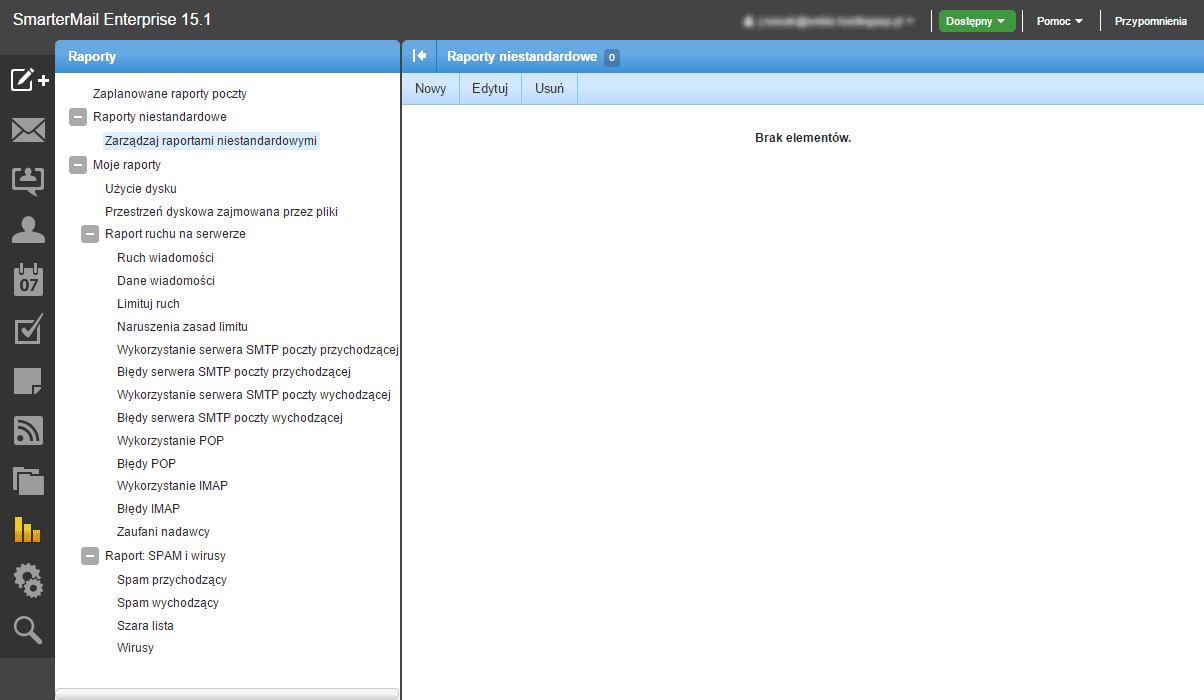
Task: Select the Spam przychodzący report
Action: pos(172,580)
